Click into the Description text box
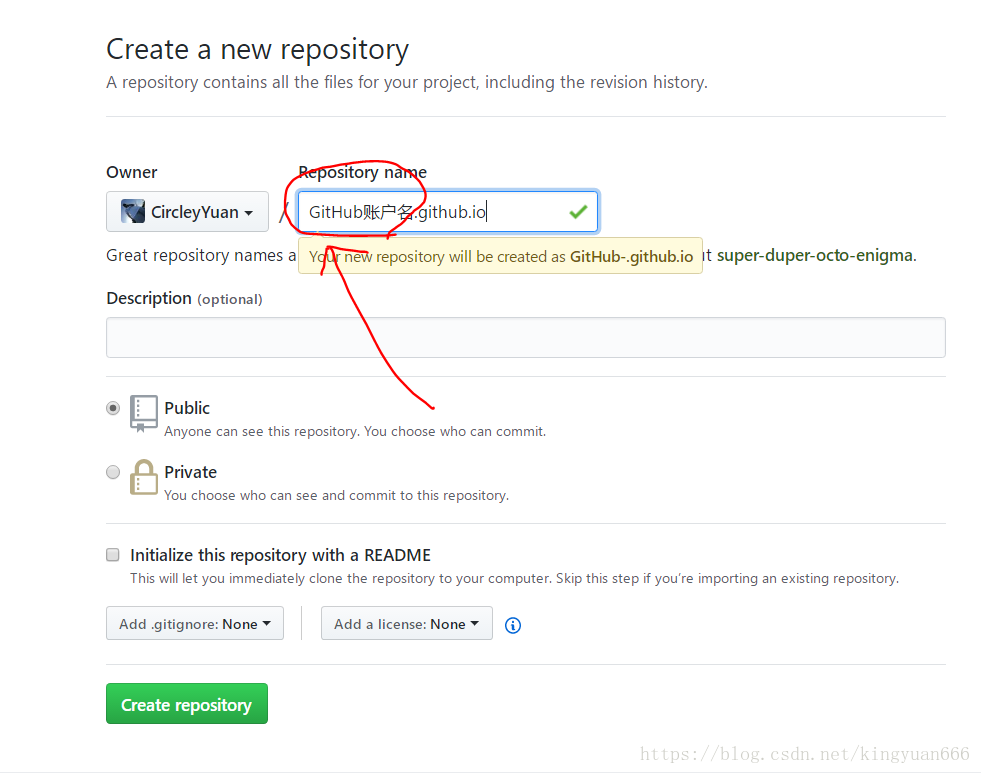Image resolution: width=981 pixels, height=774 pixels. tap(526, 337)
